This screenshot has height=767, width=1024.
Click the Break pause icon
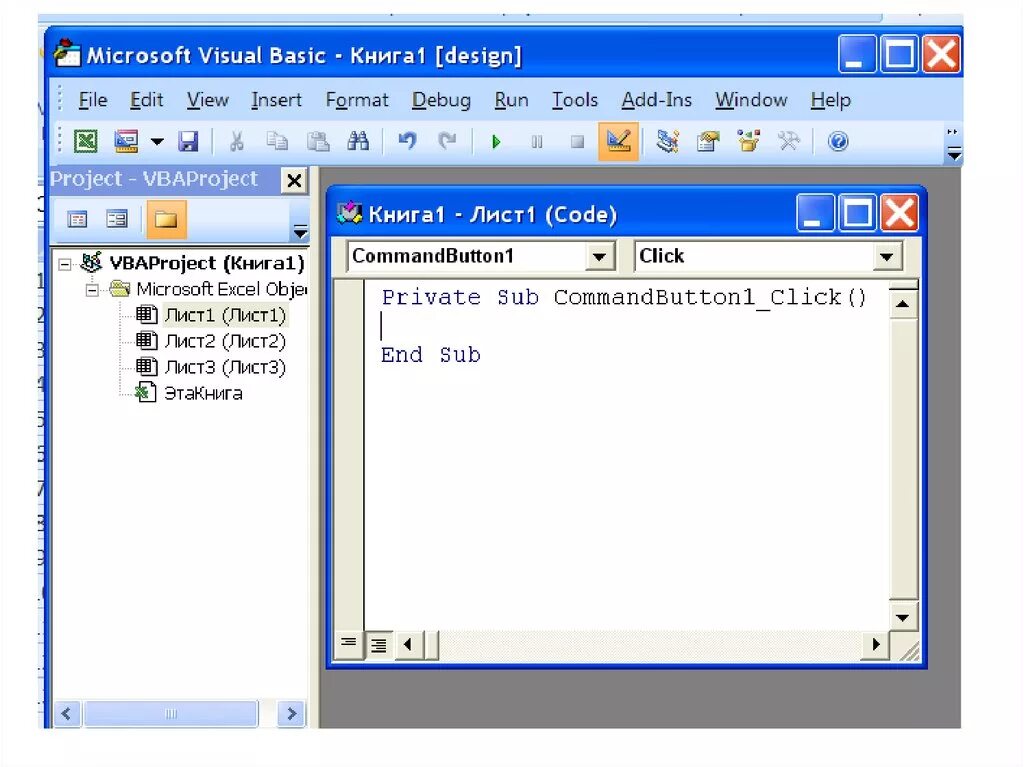537,141
